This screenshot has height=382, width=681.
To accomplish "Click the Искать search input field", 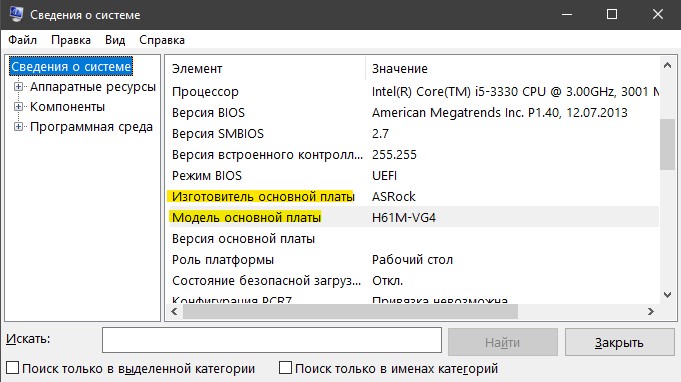I will (272, 340).
